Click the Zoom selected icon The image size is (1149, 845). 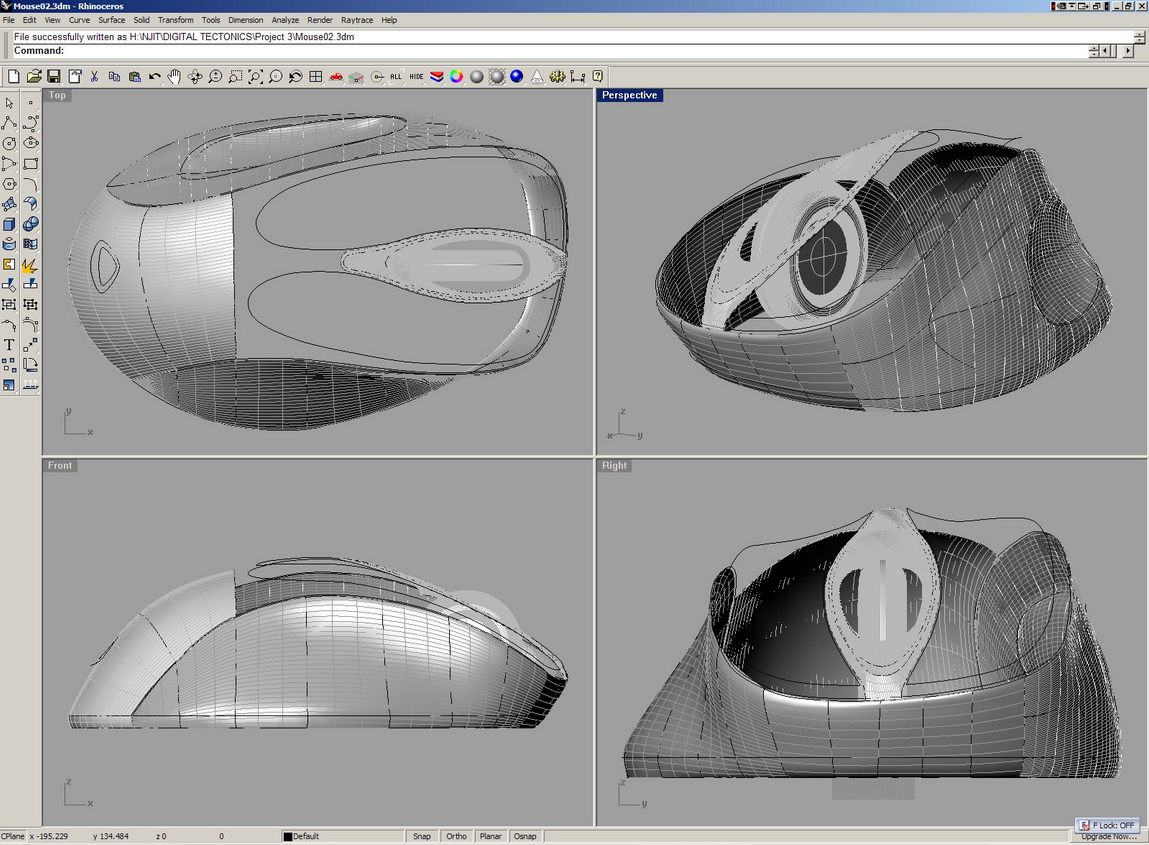pyautogui.click(x=276, y=76)
